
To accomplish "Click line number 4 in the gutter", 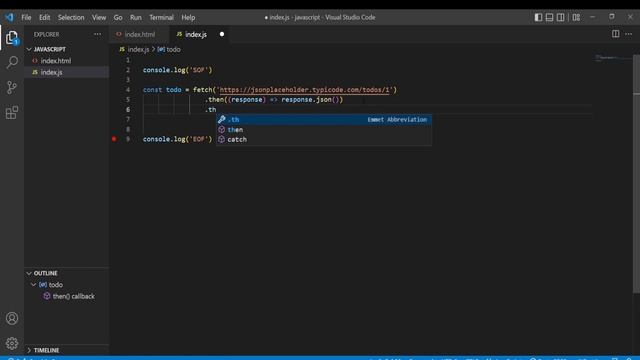I will tap(128, 90).
